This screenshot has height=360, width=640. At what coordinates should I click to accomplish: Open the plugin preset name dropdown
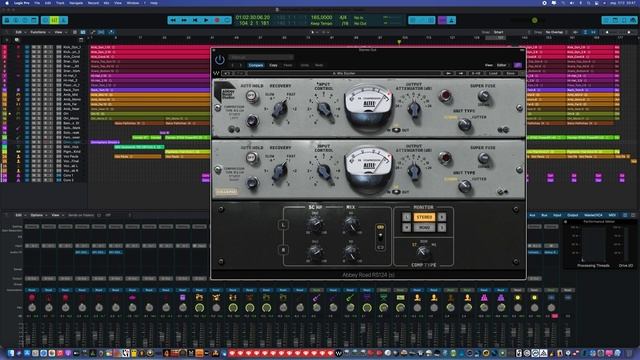pos(261,57)
